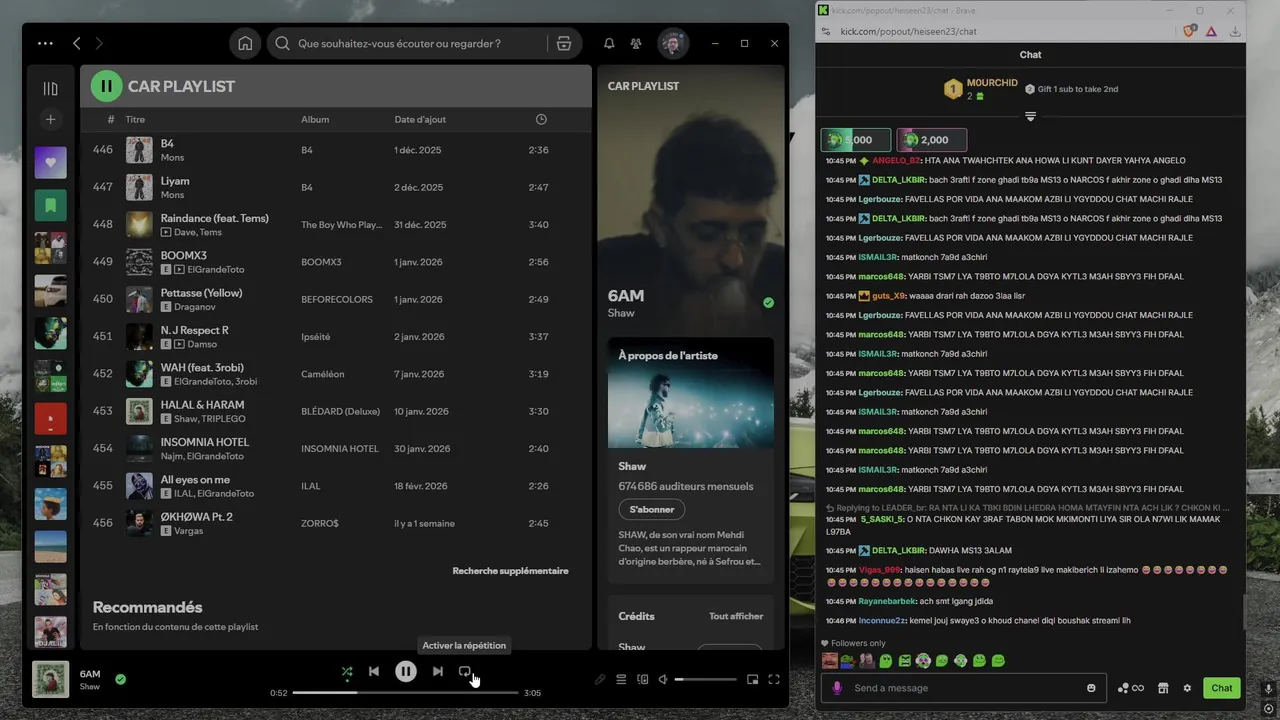Skip to previous track

374,672
